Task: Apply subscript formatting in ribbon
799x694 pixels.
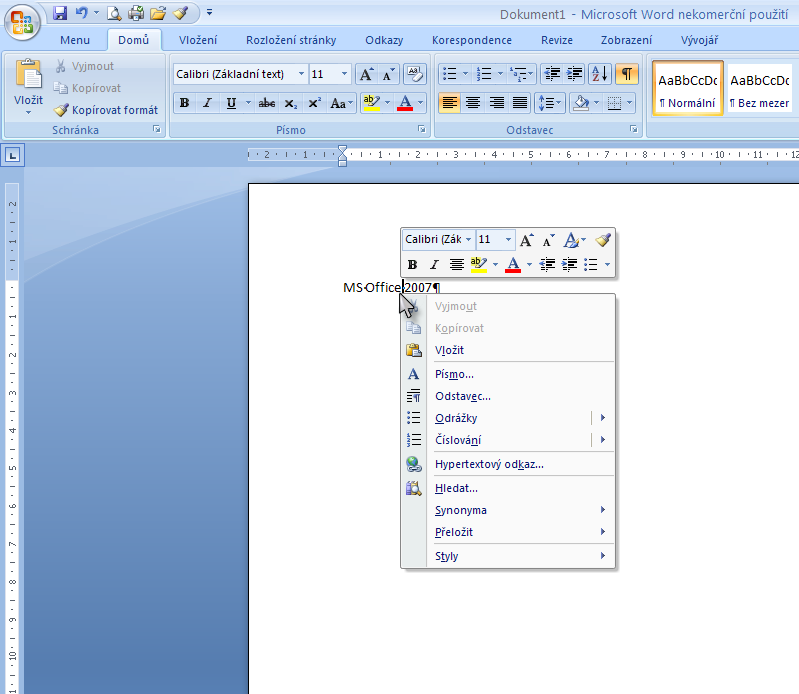Action: pyautogui.click(x=290, y=103)
